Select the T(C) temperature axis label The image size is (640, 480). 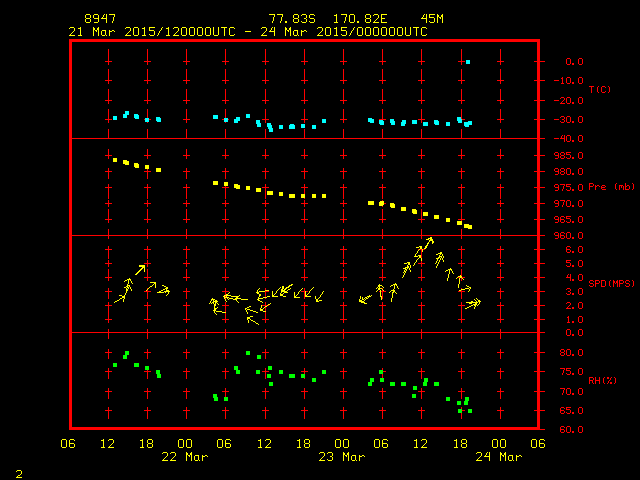pos(599,90)
